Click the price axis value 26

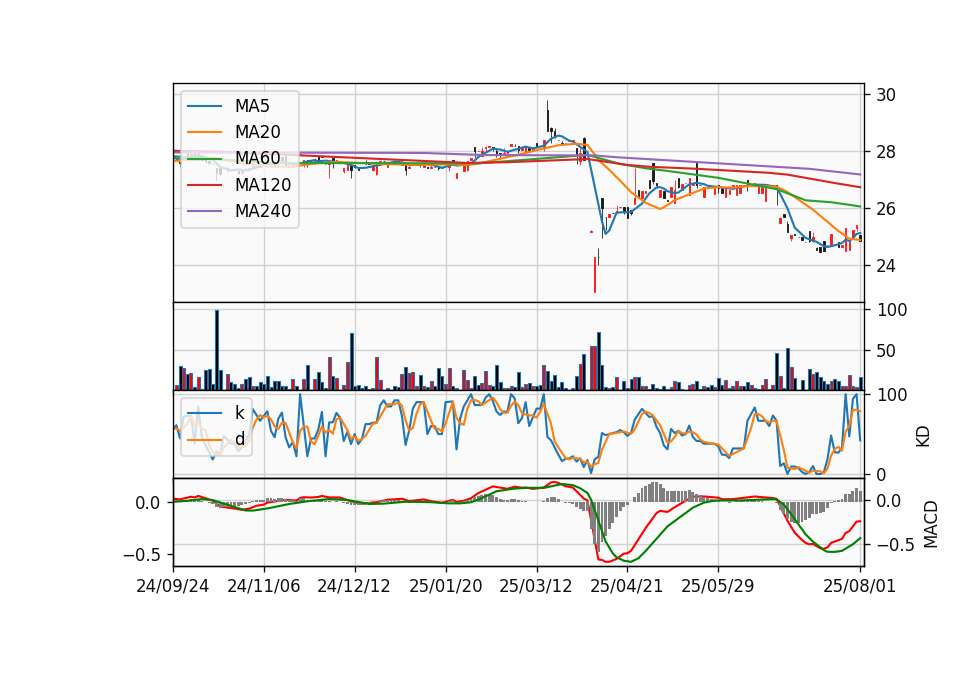886,209
